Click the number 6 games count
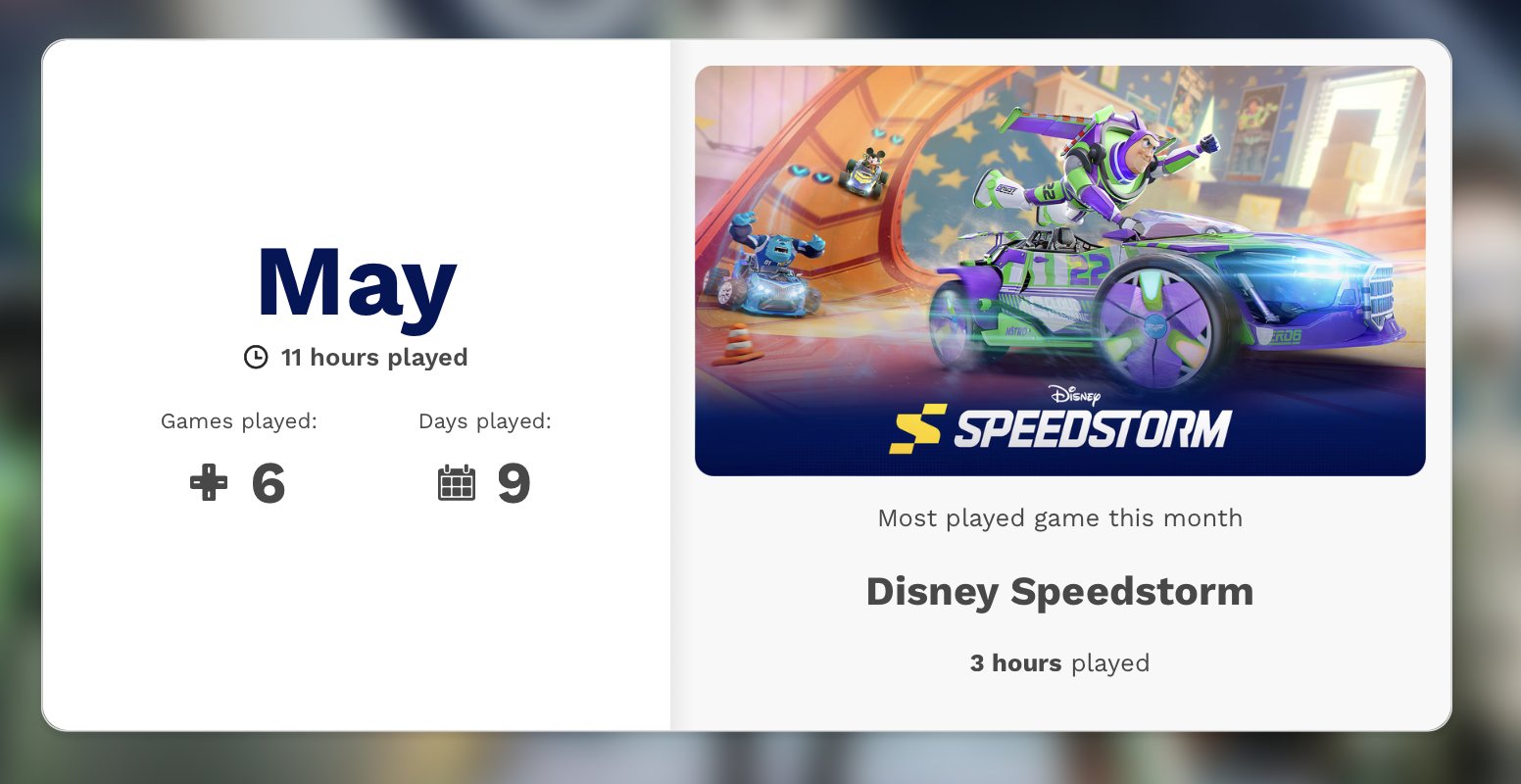The height and width of the screenshot is (784, 1521). (x=269, y=483)
